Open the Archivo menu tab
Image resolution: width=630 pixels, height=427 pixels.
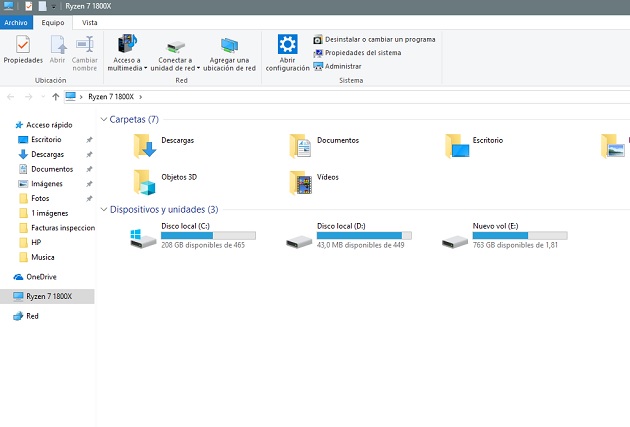[x=16, y=22]
